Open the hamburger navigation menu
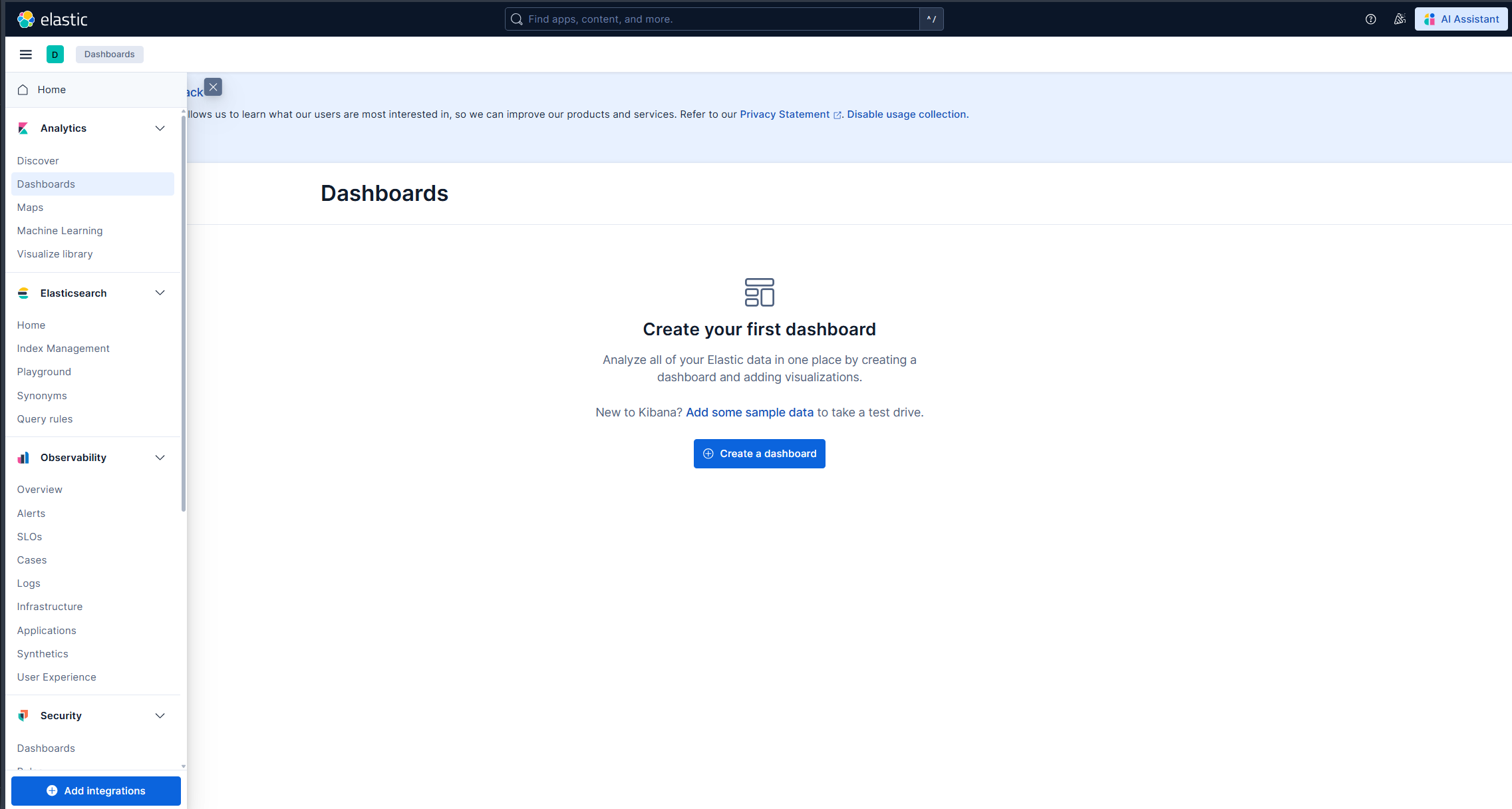Screen dimensions: 1512x809 [x=25, y=54]
